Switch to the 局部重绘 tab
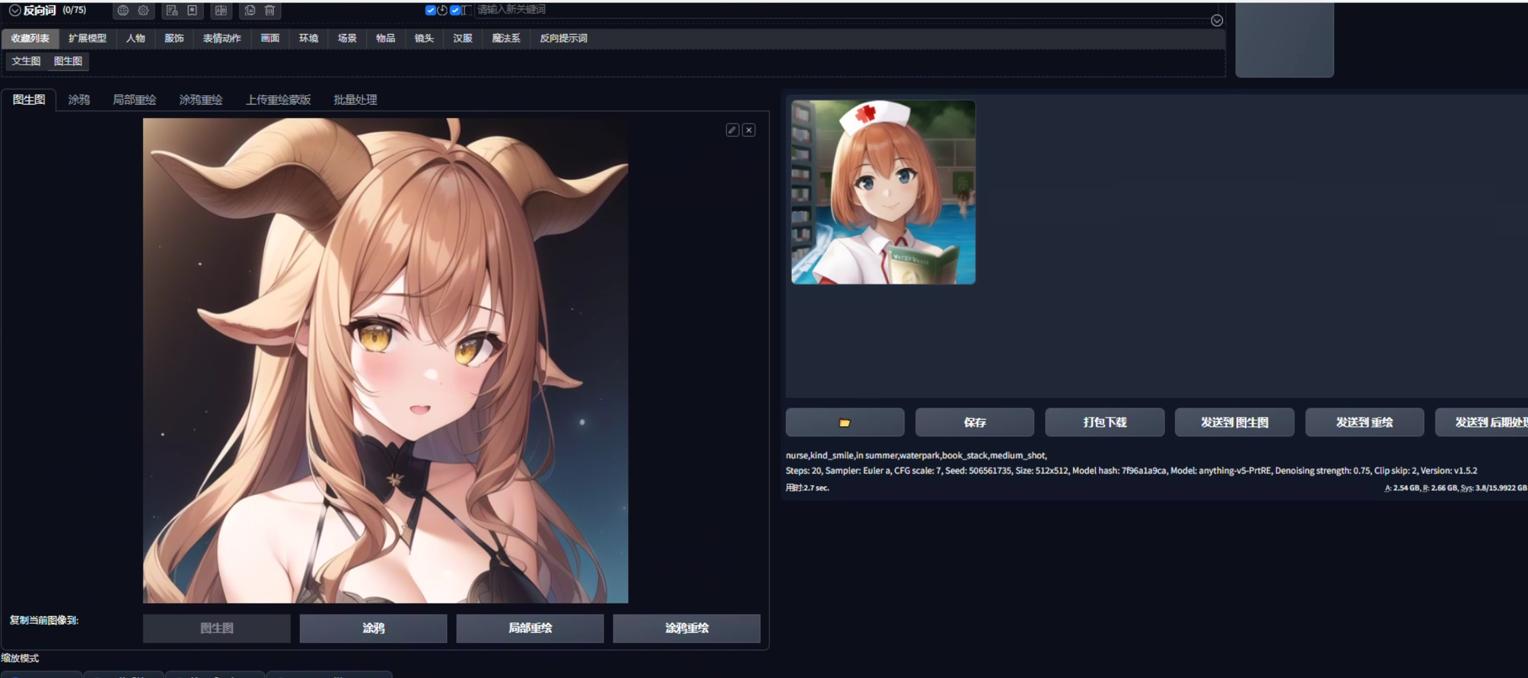The image size is (1528, 678). pyautogui.click(x=134, y=100)
